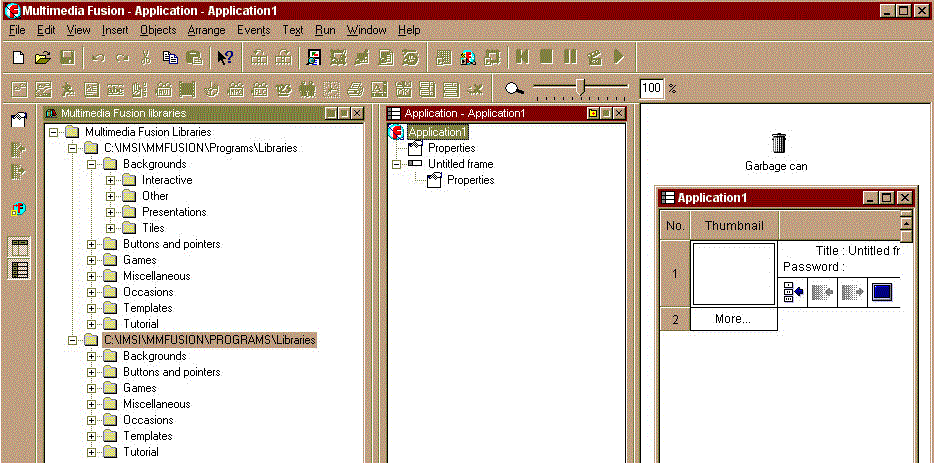Viewport: 934px width, 463px height.
Task: Click the Application1 window scrollbar up arrow
Action: point(906,223)
